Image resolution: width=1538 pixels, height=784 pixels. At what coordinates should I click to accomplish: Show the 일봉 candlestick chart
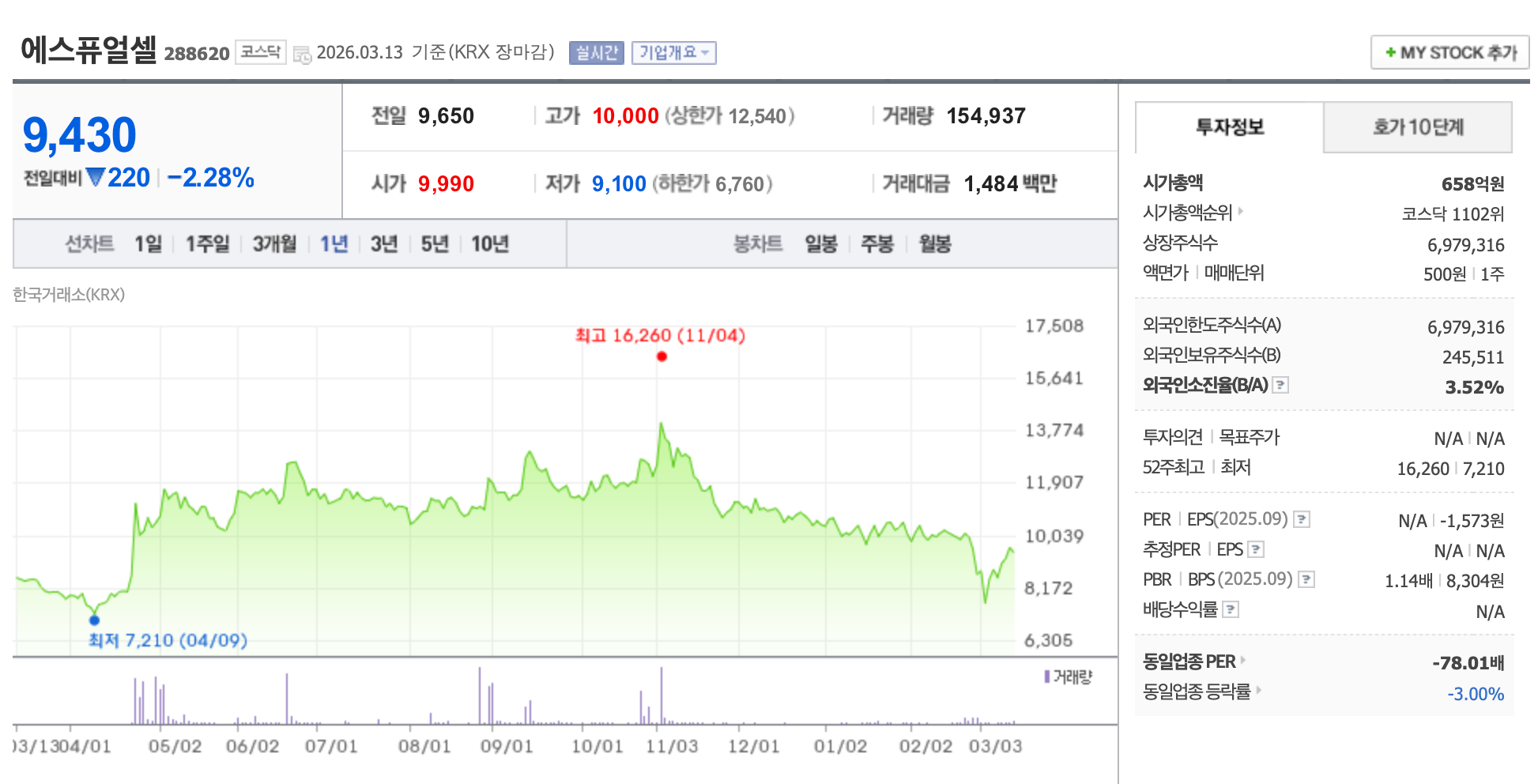(x=821, y=244)
